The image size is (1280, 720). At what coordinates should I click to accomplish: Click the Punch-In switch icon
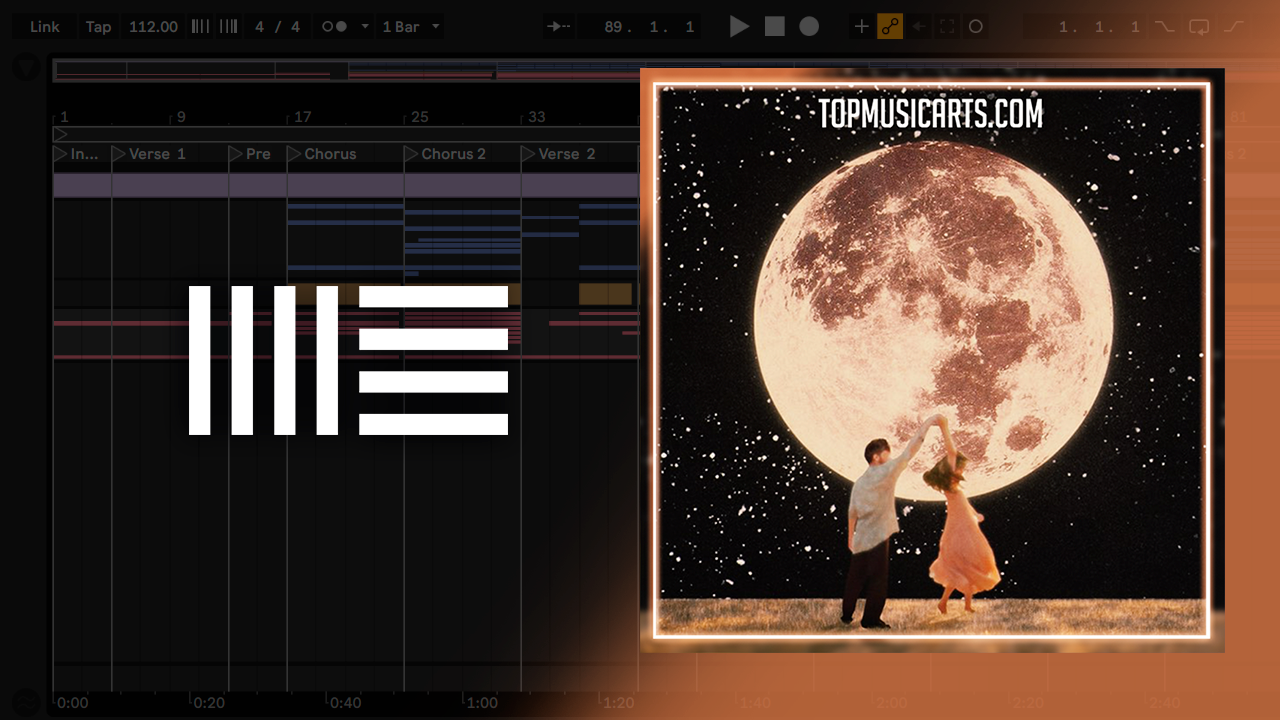click(1164, 27)
